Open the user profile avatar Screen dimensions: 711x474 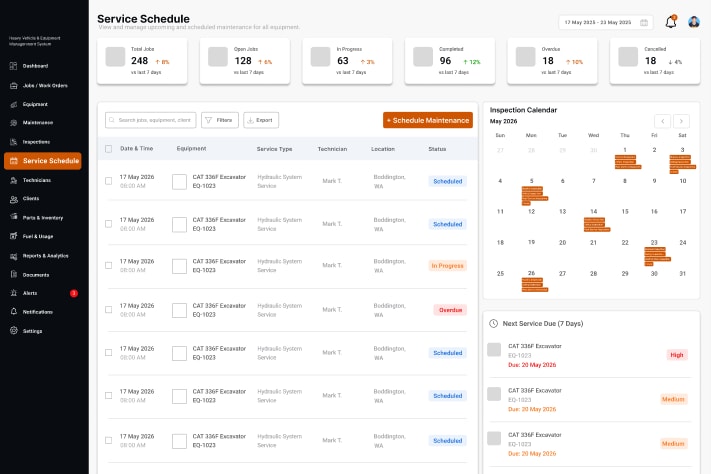(x=694, y=22)
